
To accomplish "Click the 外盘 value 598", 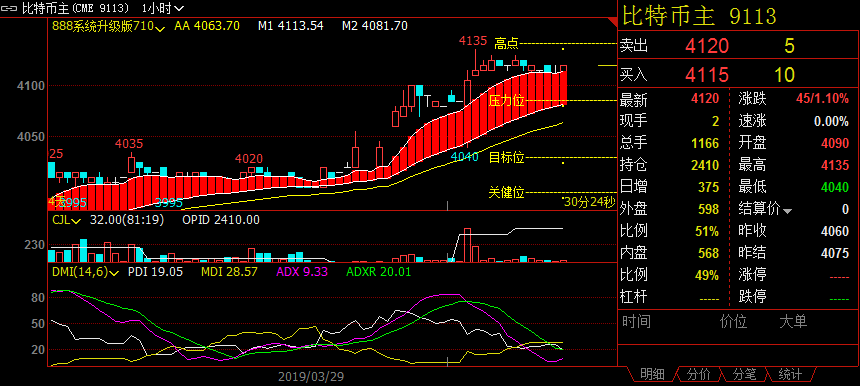I will click(708, 209).
